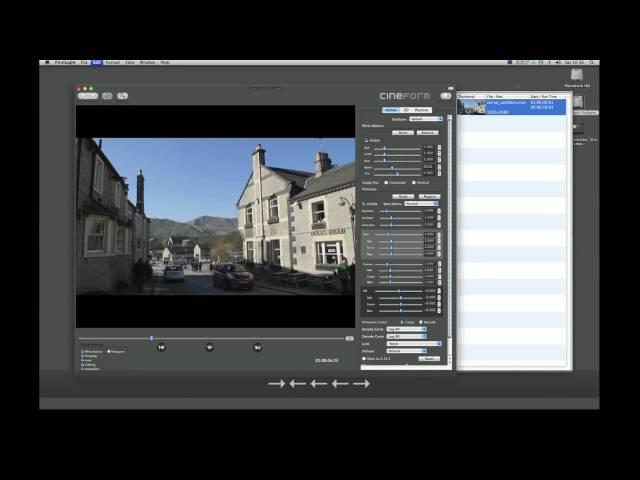This screenshot has height=480, width=640.
Task: Click the button beside the 2.35:1 checkbox
Action: pyautogui.click(x=429, y=359)
